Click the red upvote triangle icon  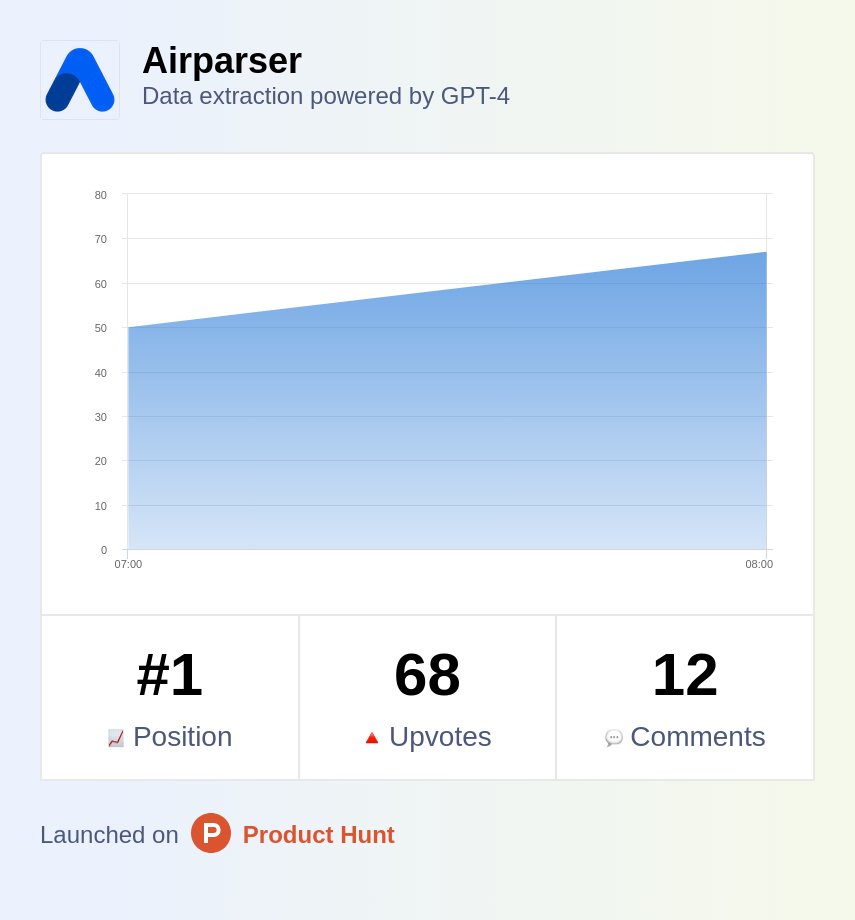371,737
